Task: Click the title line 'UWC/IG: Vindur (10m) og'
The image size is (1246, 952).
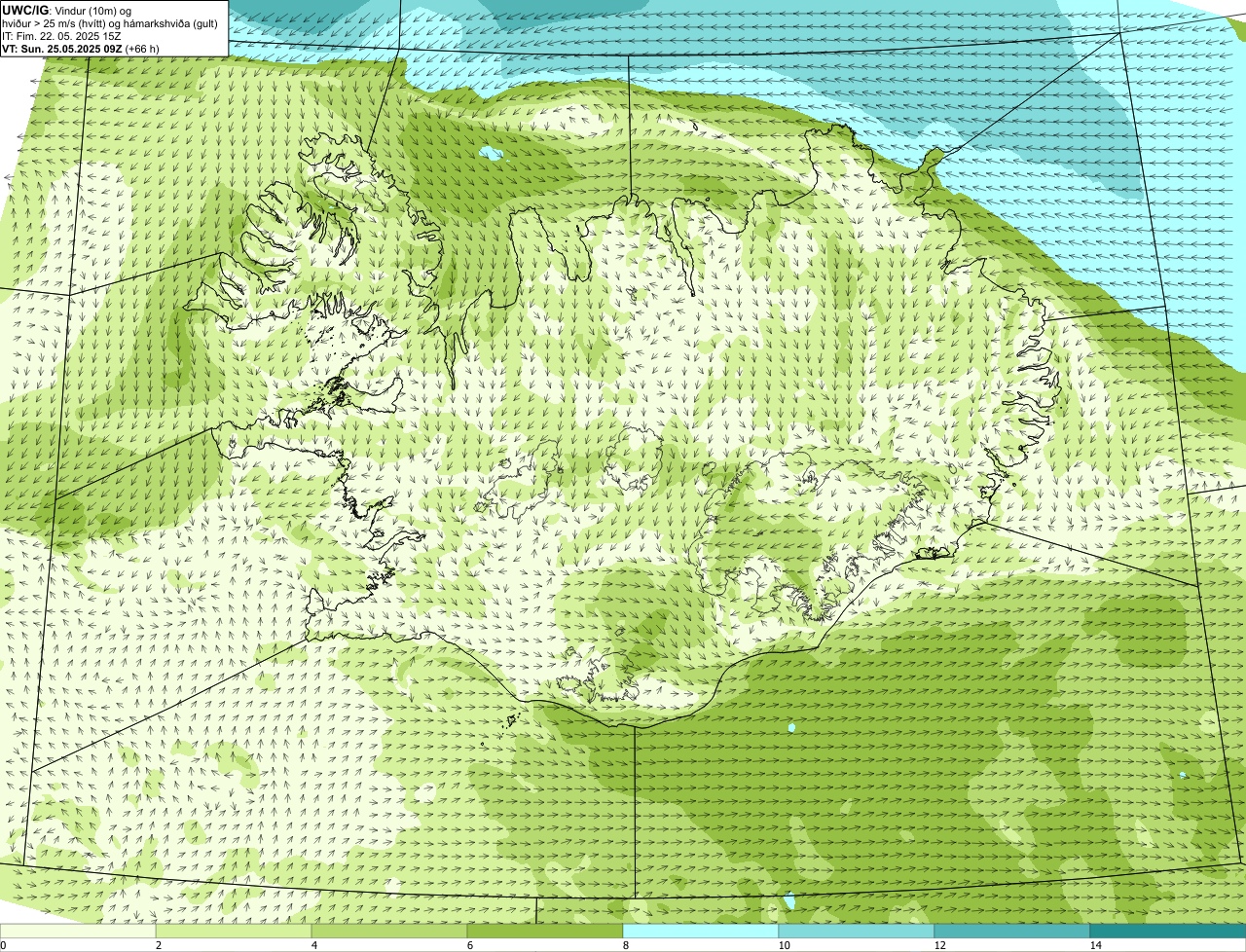Action: tap(66, 11)
